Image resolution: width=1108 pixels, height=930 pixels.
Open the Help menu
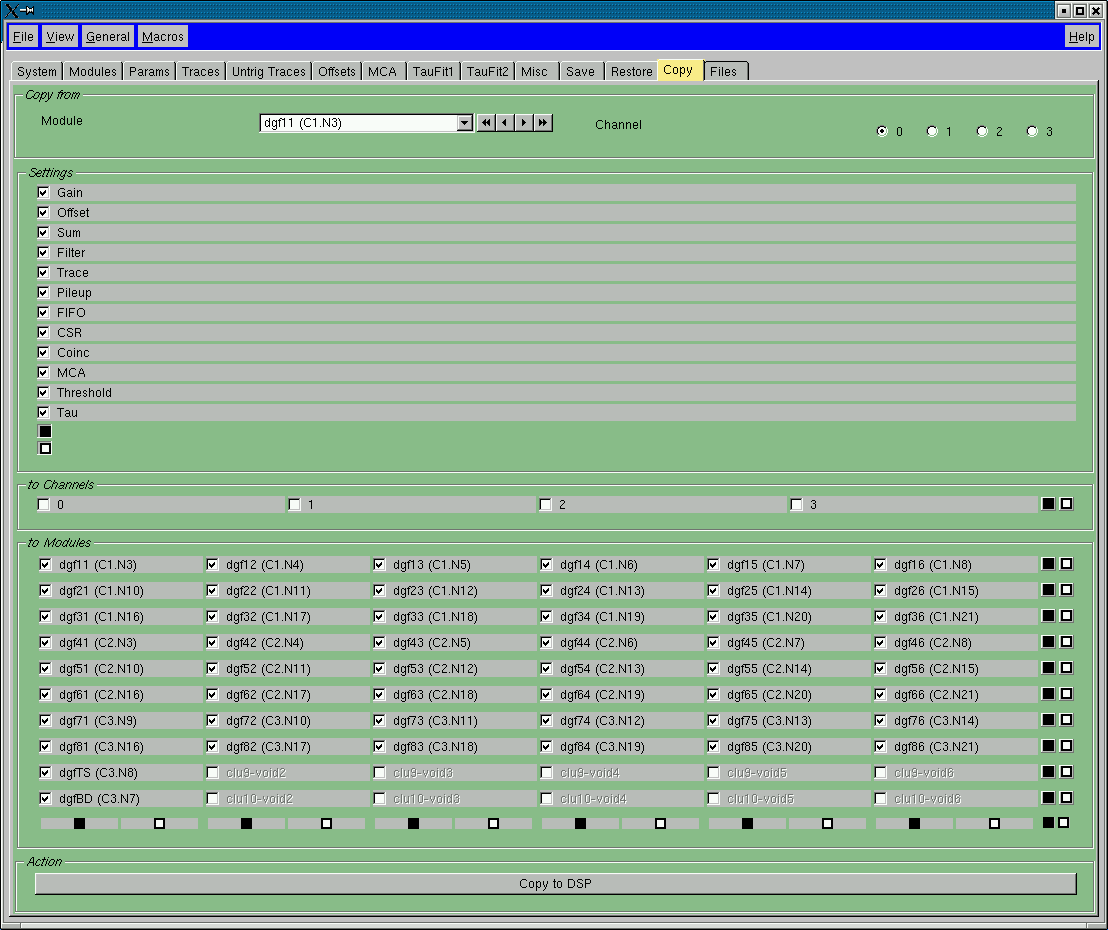tap(1081, 37)
